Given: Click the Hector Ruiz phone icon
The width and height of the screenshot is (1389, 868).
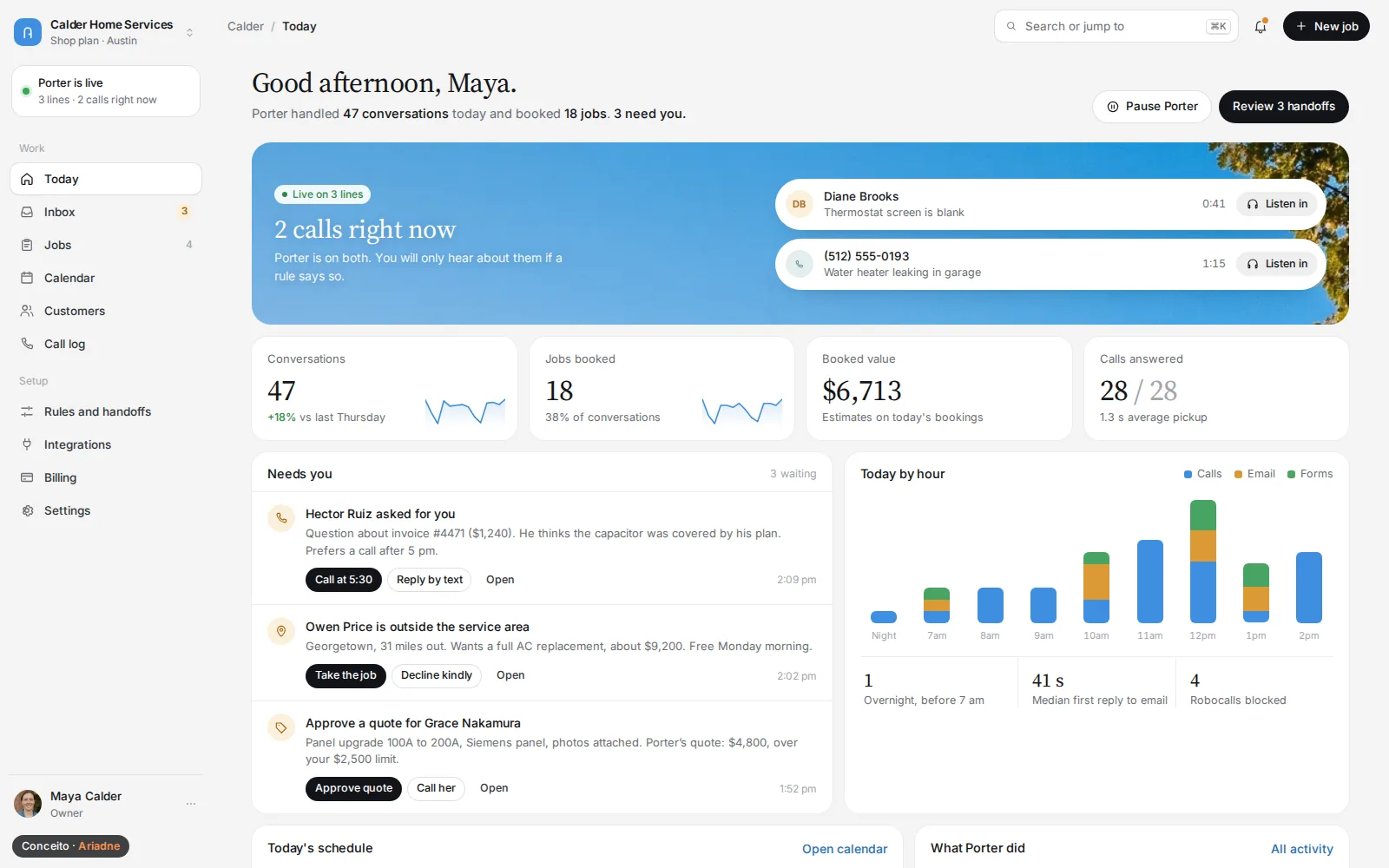Looking at the screenshot, I should 281,518.
